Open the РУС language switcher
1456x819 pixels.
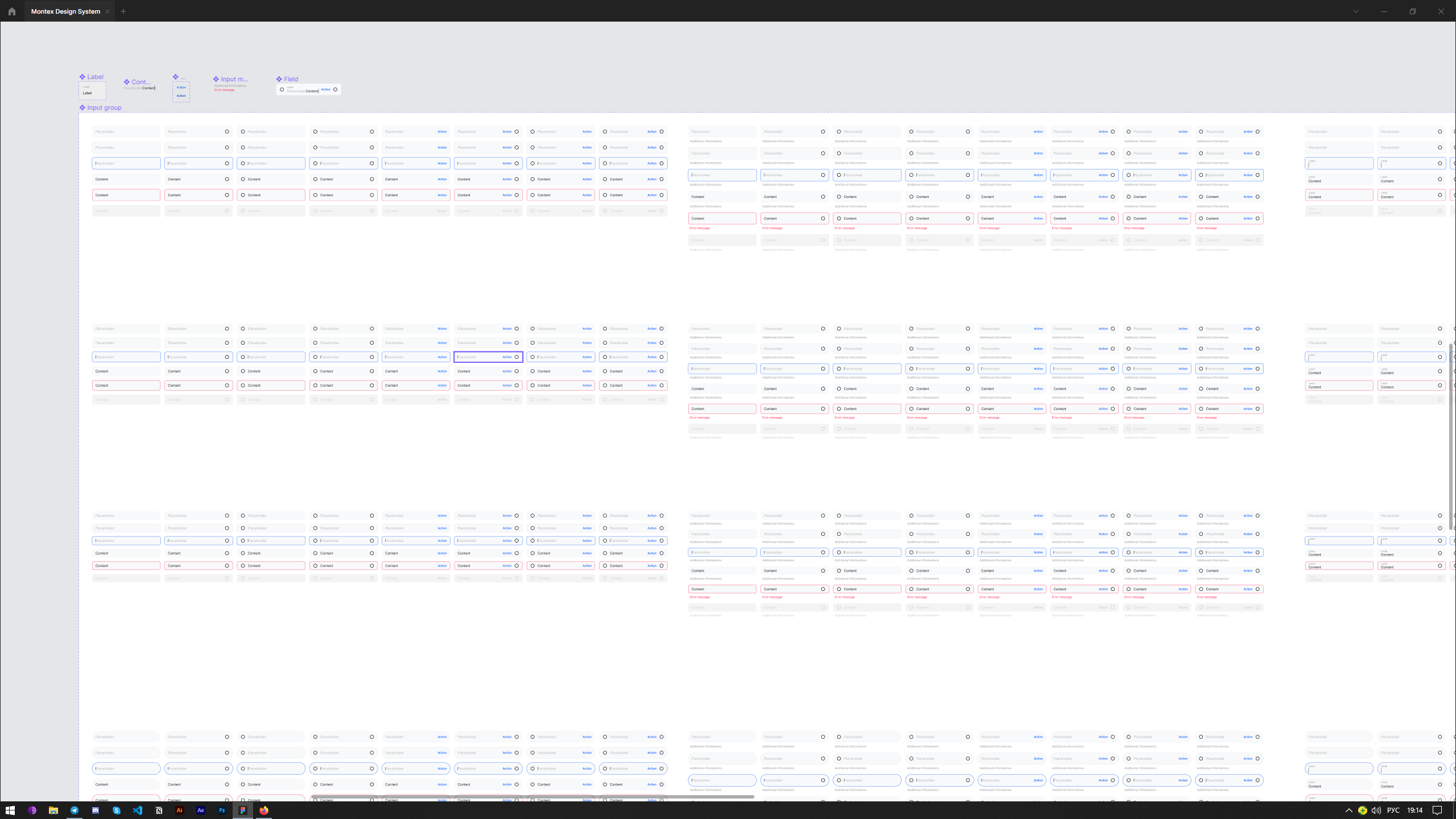coord(1393,810)
